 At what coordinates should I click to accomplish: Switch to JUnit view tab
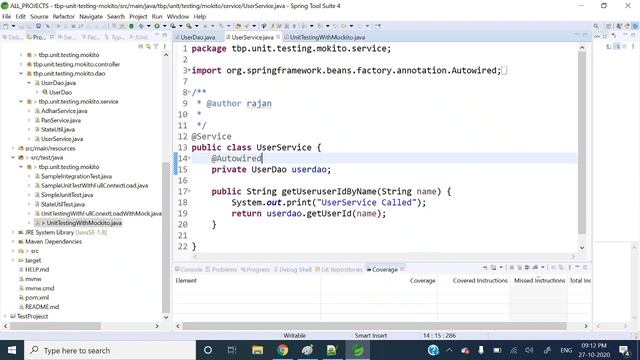click(x=139, y=37)
